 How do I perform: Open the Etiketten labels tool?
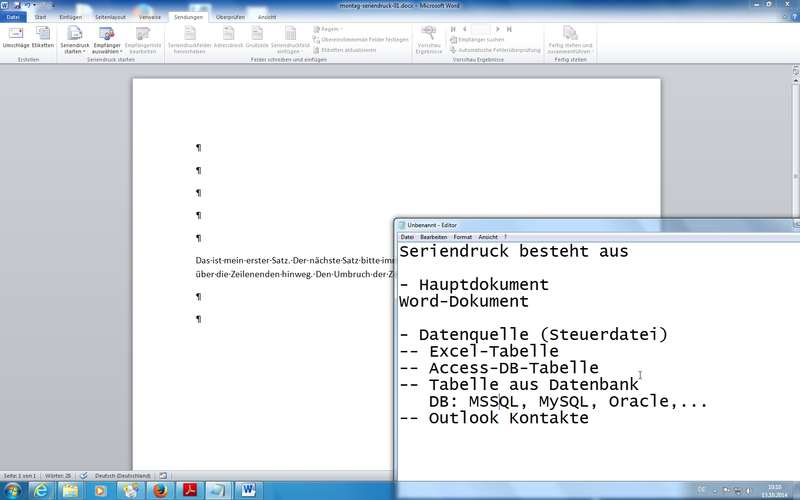pos(43,38)
